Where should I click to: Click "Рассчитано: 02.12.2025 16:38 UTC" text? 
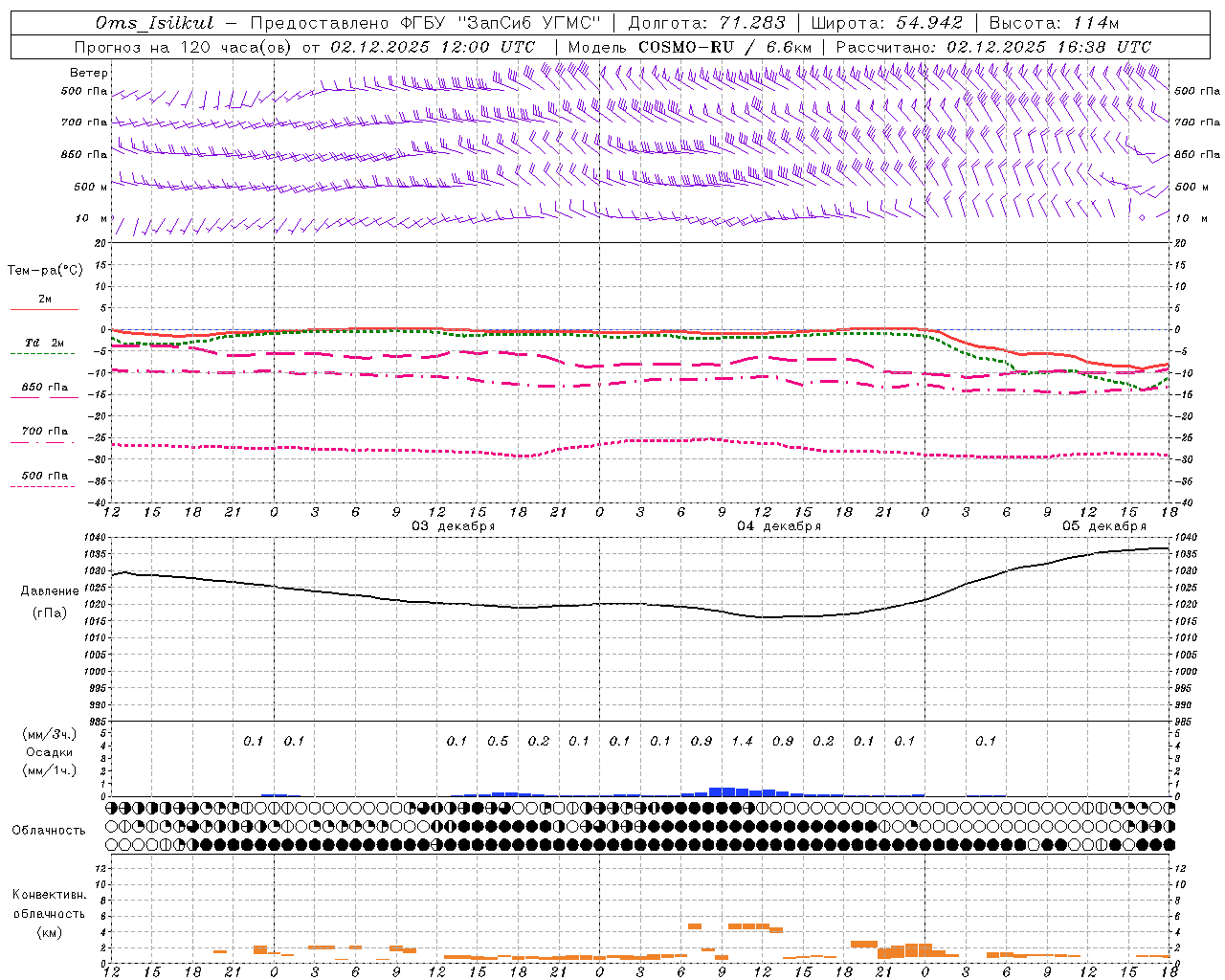(993, 47)
